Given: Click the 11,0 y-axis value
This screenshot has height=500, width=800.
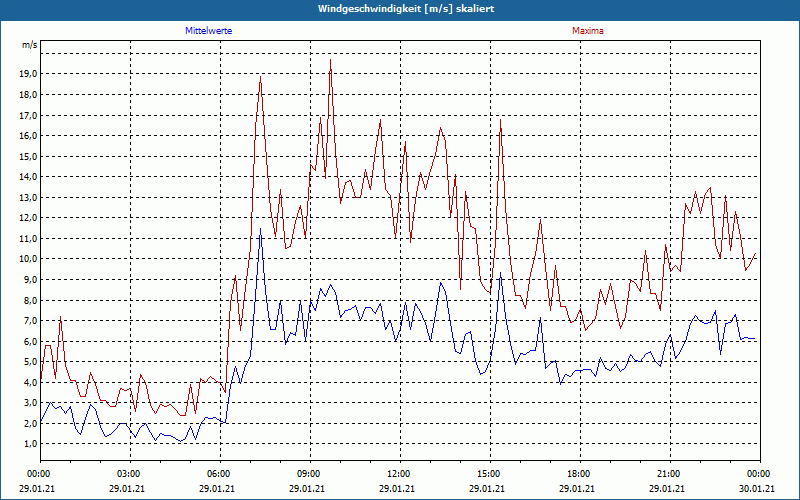Looking at the screenshot, I should point(28,239).
